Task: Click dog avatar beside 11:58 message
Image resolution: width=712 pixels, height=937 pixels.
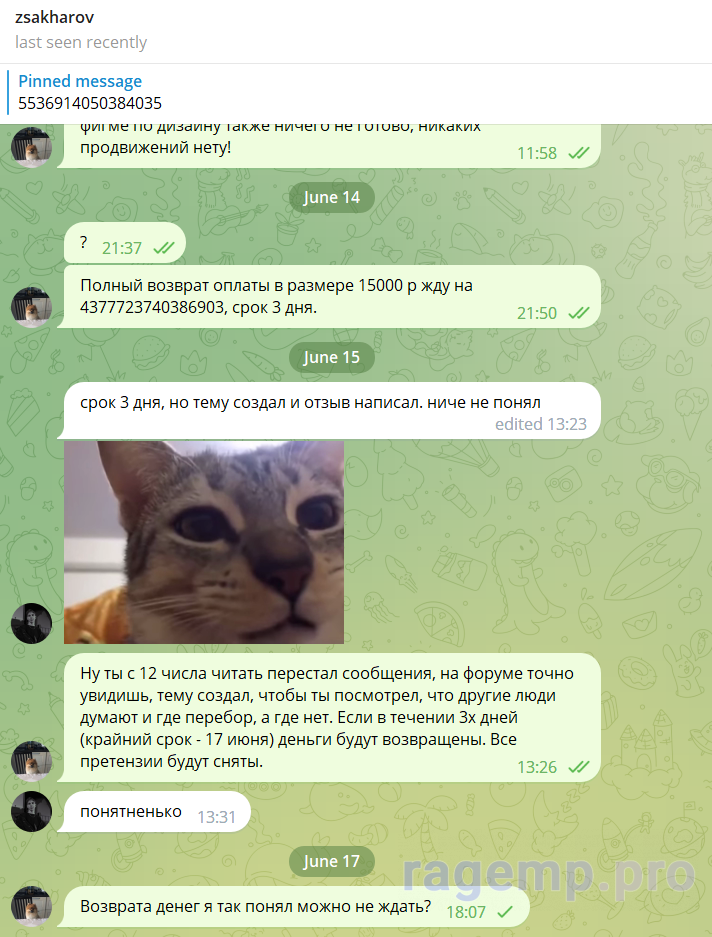Action: tap(31, 147)
